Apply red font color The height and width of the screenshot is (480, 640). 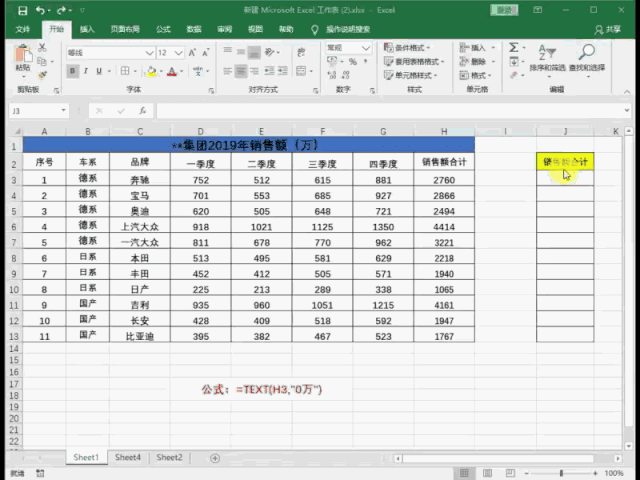172,71
